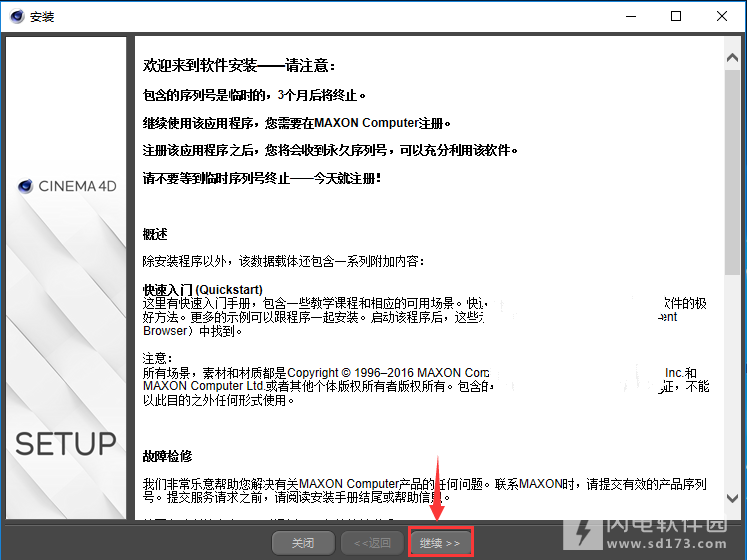Click the line 请不要等到临时序列号终止——今天就注册!

(x=262, y=179)
